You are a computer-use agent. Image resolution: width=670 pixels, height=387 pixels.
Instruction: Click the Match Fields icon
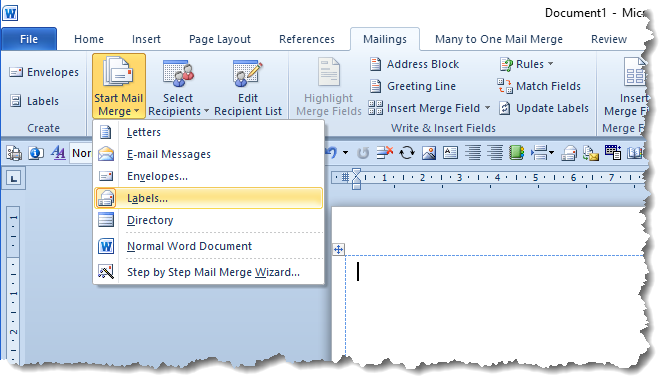505,86
